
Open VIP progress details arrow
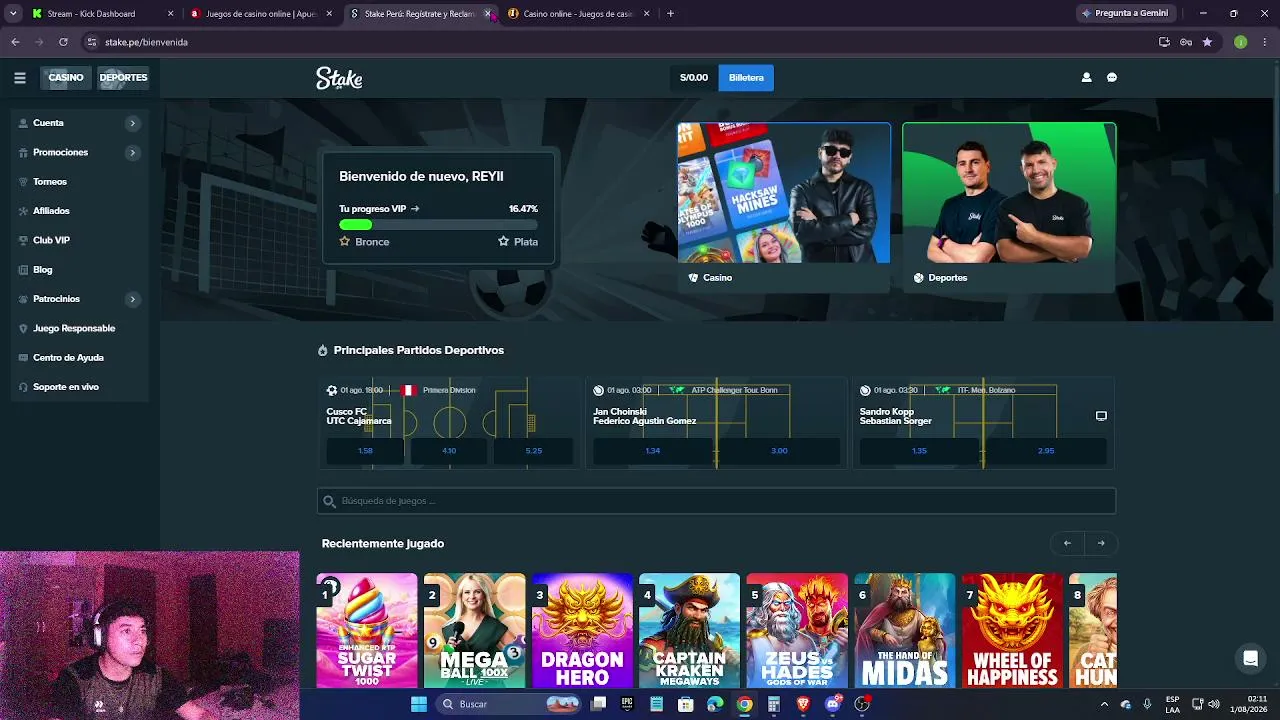[415, 209]
